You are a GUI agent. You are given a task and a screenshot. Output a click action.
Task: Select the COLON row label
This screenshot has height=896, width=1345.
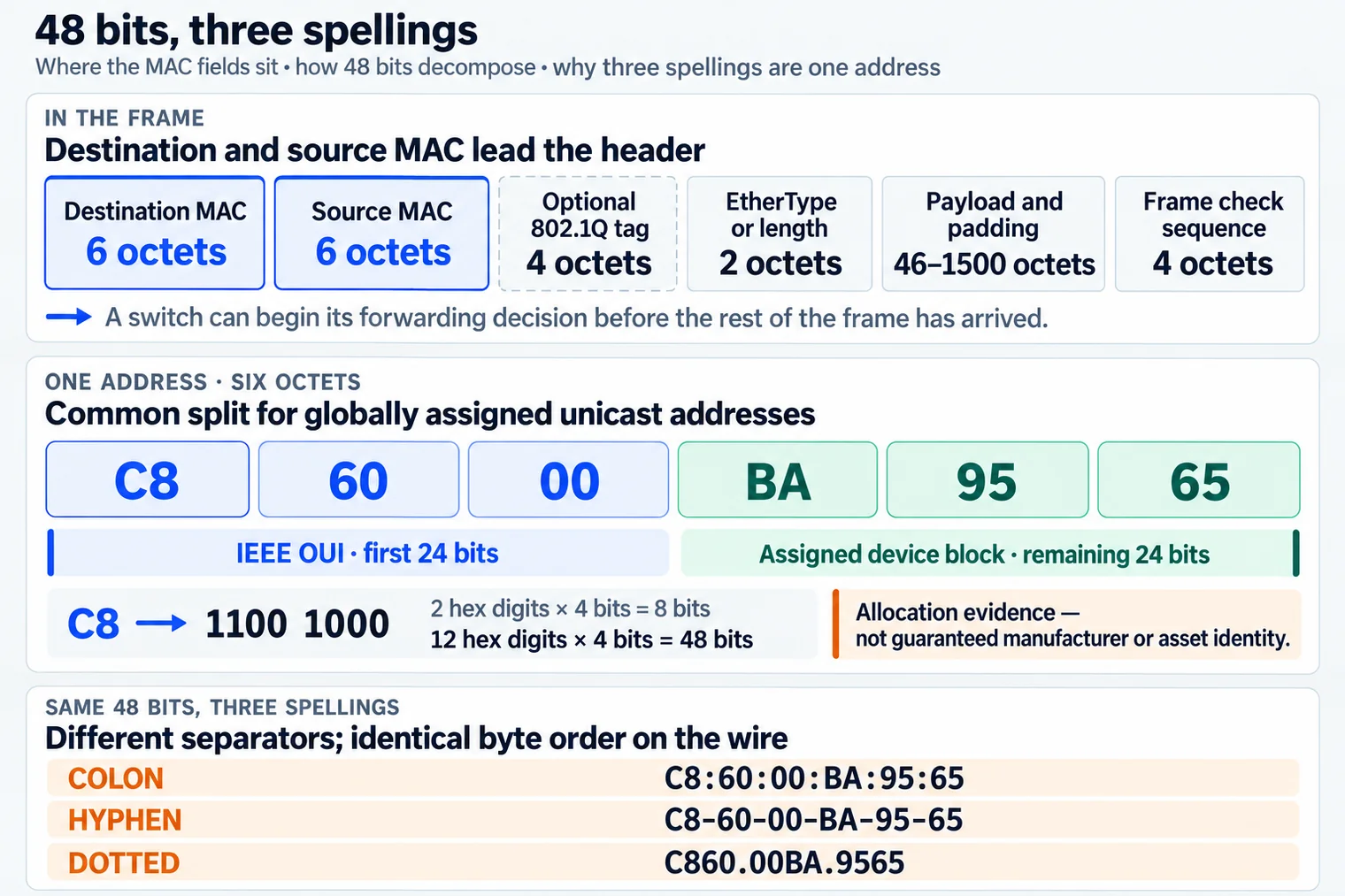click(116, 778)
